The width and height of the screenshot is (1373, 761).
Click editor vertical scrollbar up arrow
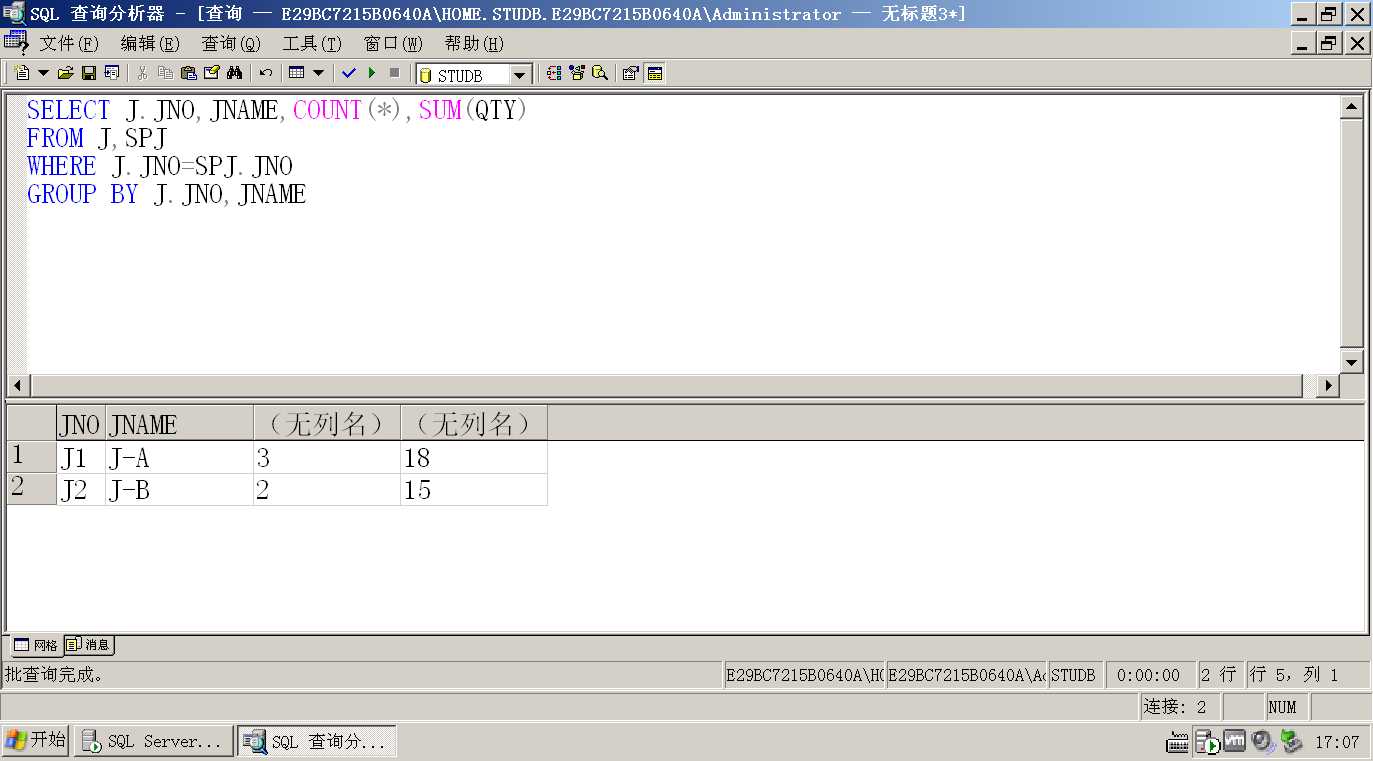click(x=1352, y=108)
